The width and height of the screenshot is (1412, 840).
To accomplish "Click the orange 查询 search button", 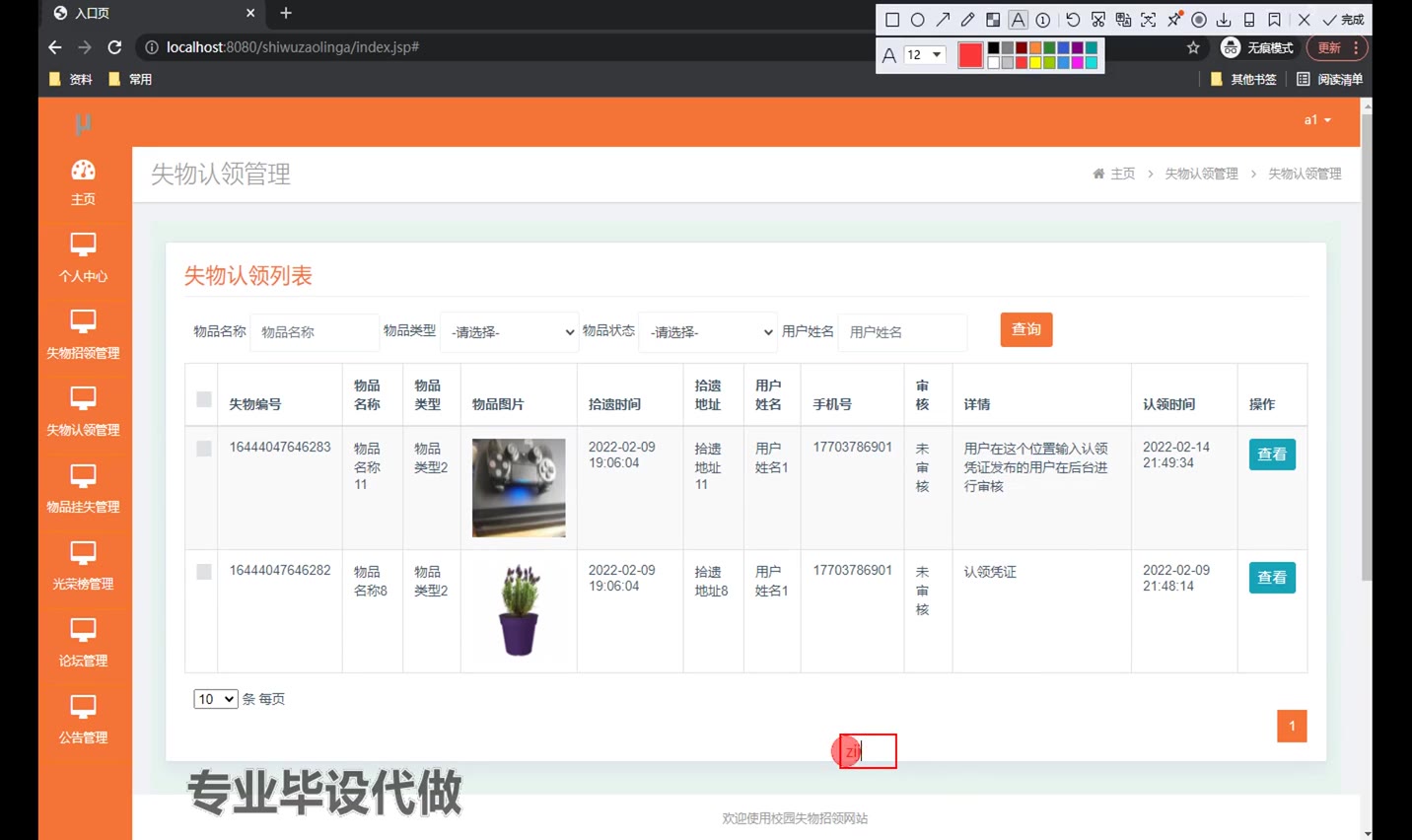I will click(1025, 329).
